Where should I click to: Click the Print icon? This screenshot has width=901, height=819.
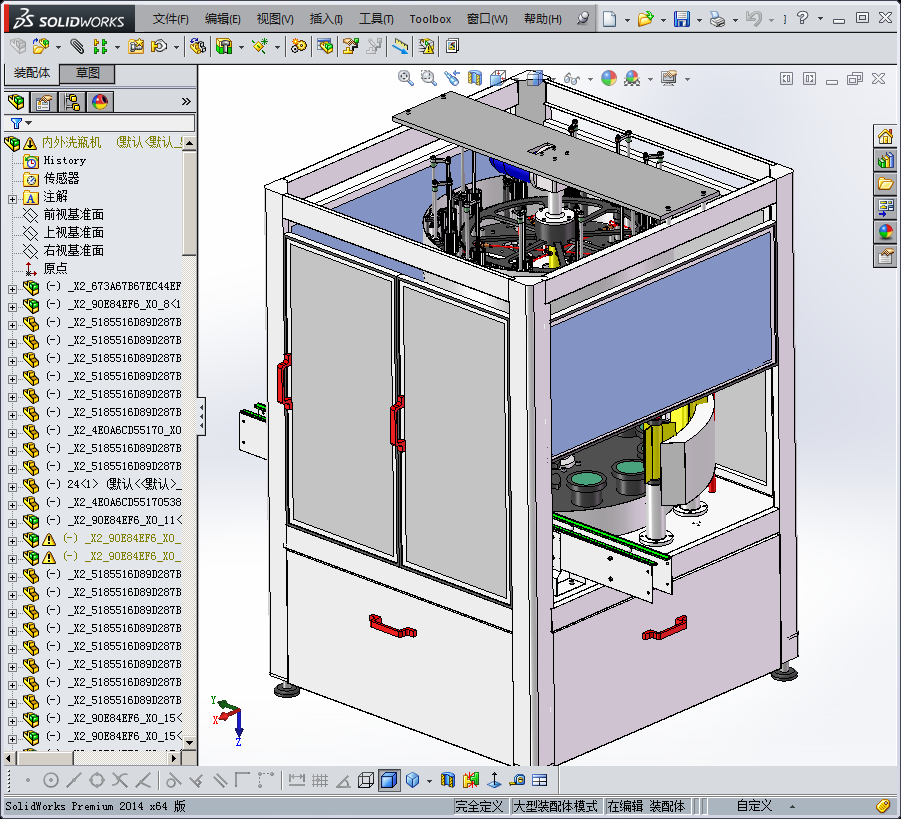coord(717,19)
